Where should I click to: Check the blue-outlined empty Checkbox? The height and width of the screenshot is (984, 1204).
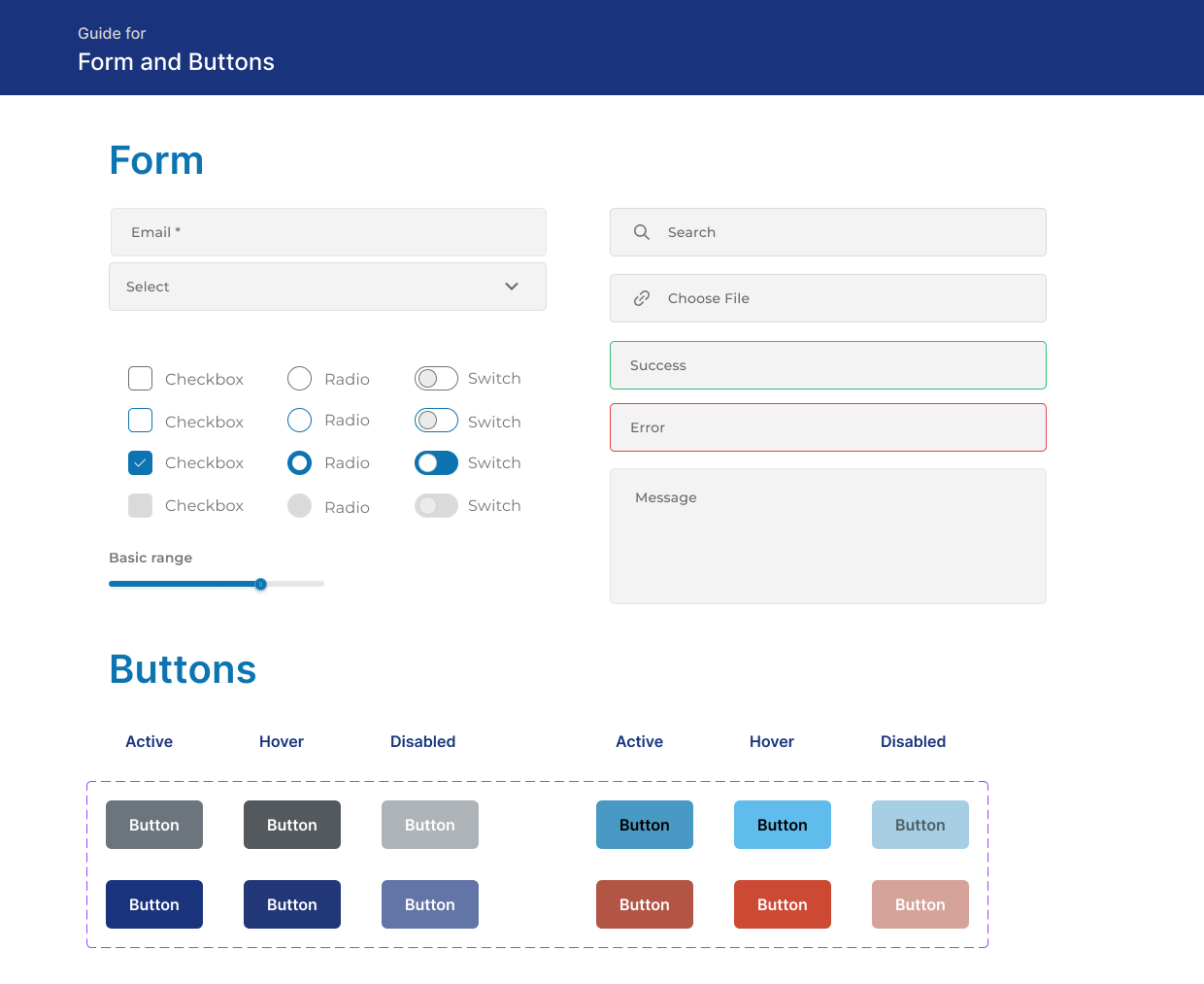(141, 421)
